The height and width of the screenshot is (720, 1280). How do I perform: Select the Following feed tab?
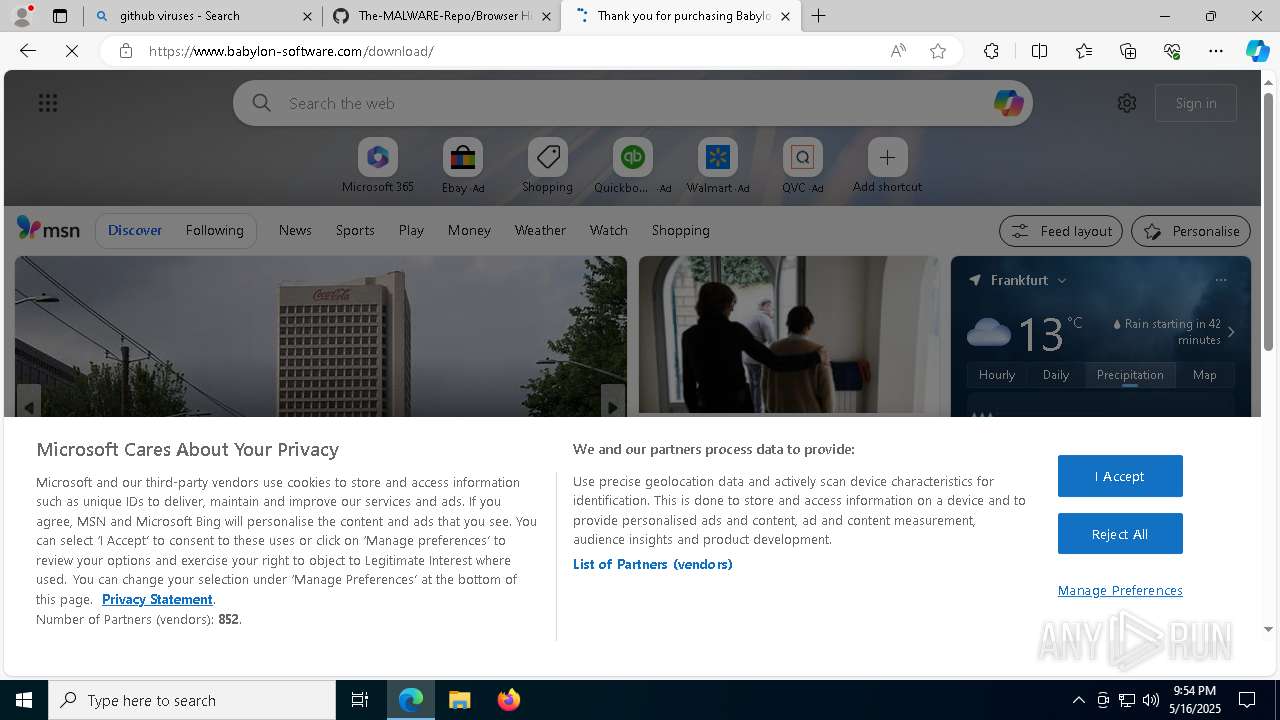[214, 230]
